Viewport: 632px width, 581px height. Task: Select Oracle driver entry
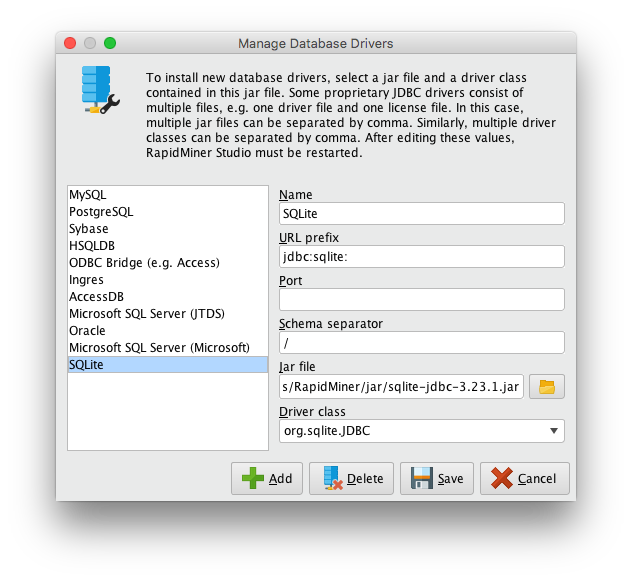coord(87,331)
